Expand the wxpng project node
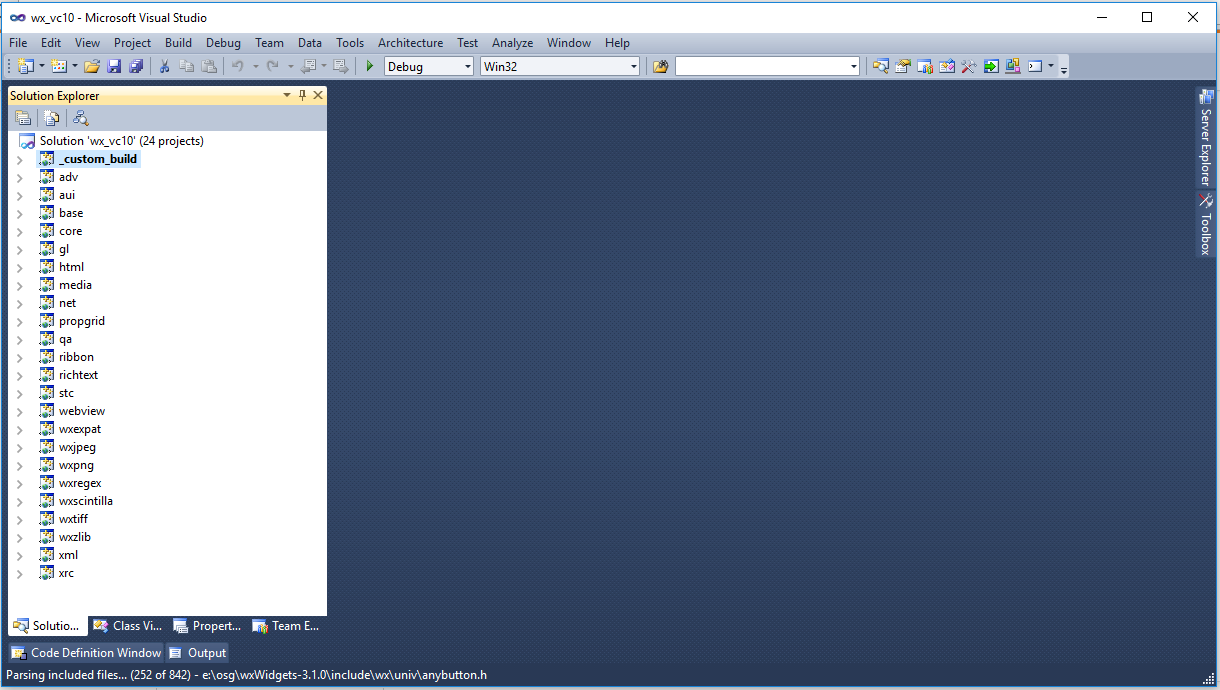1220x690 pixels. pos(20,465)
